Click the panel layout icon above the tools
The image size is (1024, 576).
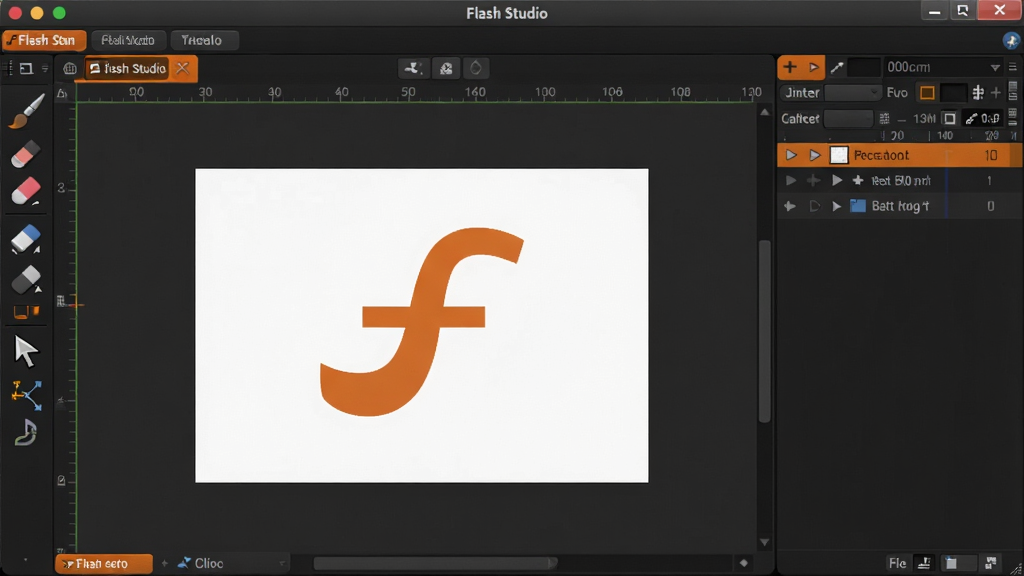pos(26,68)
